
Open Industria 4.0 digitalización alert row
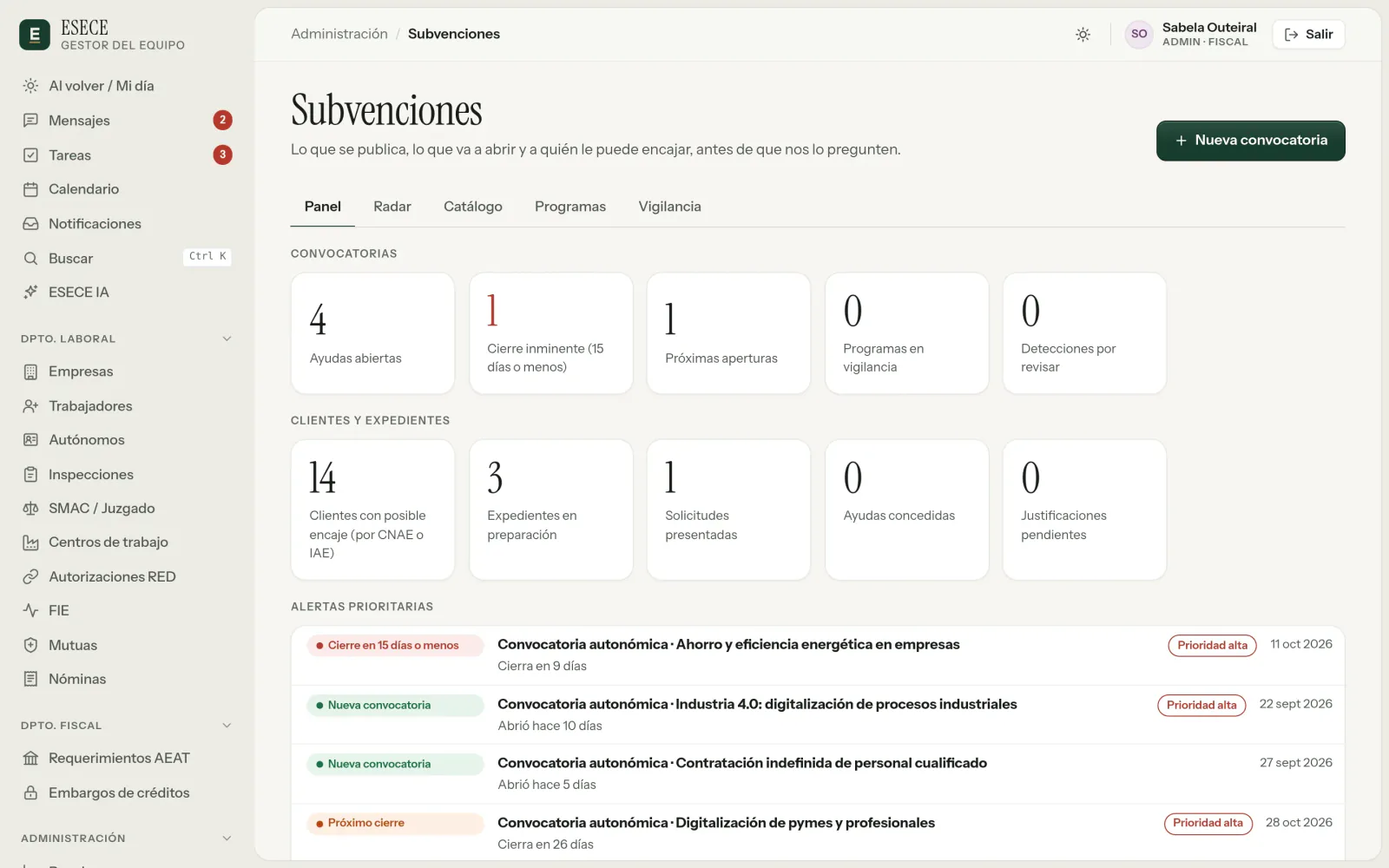tap(818, 714)
